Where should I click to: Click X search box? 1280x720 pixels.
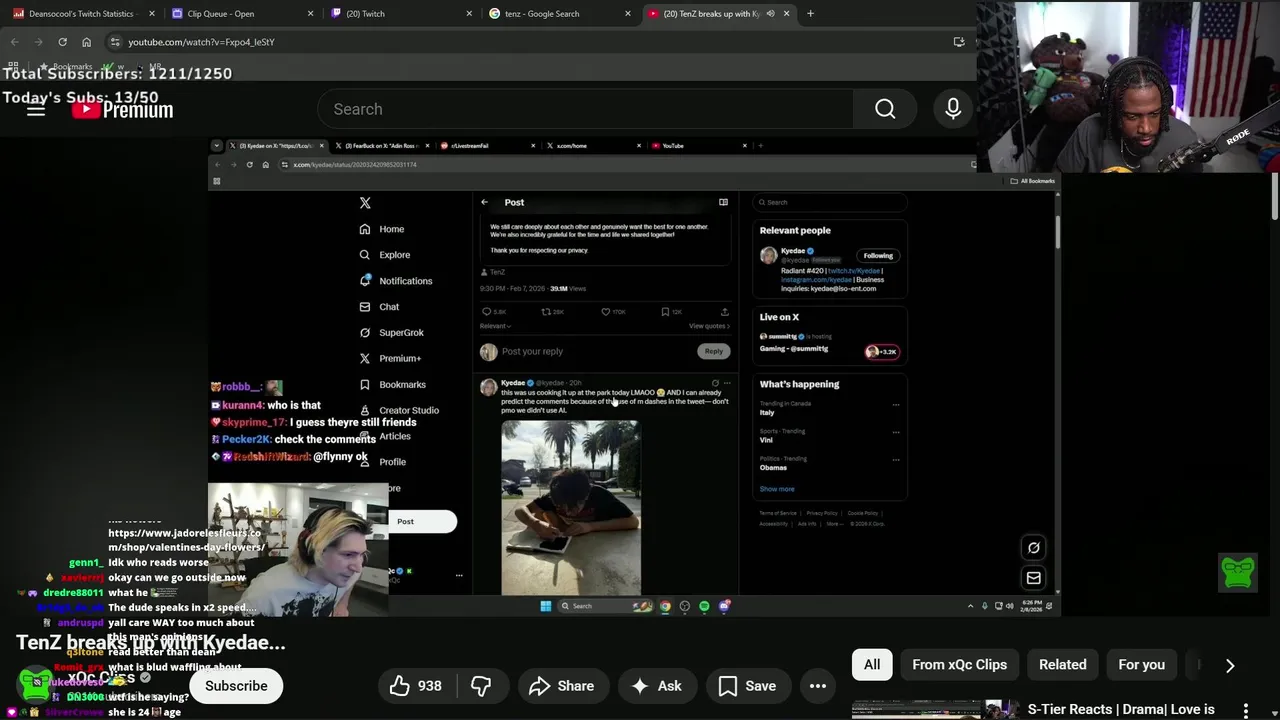click(x=829, y=202)
